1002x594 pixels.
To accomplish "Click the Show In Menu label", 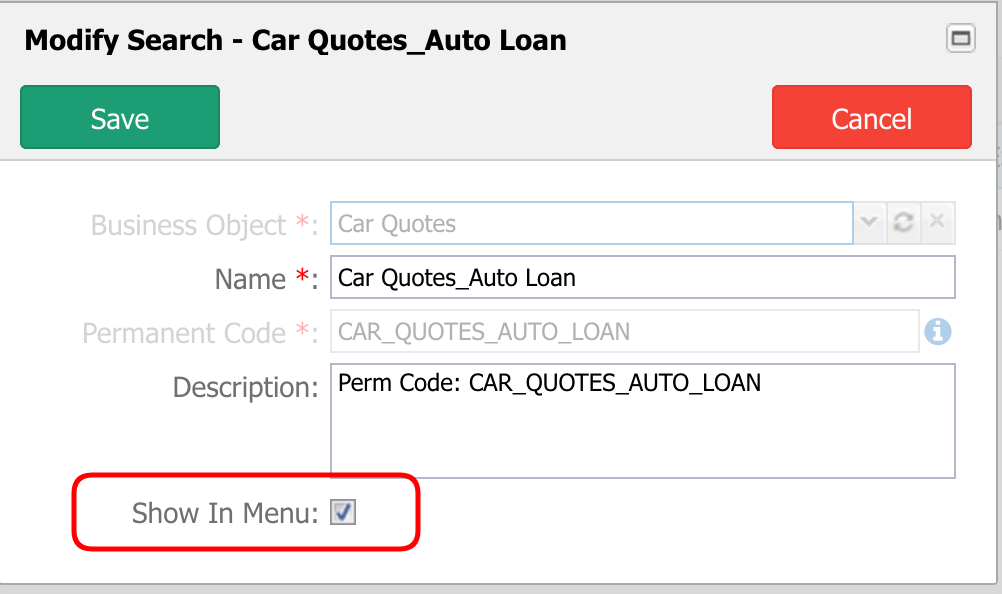I will coord(225,513).
